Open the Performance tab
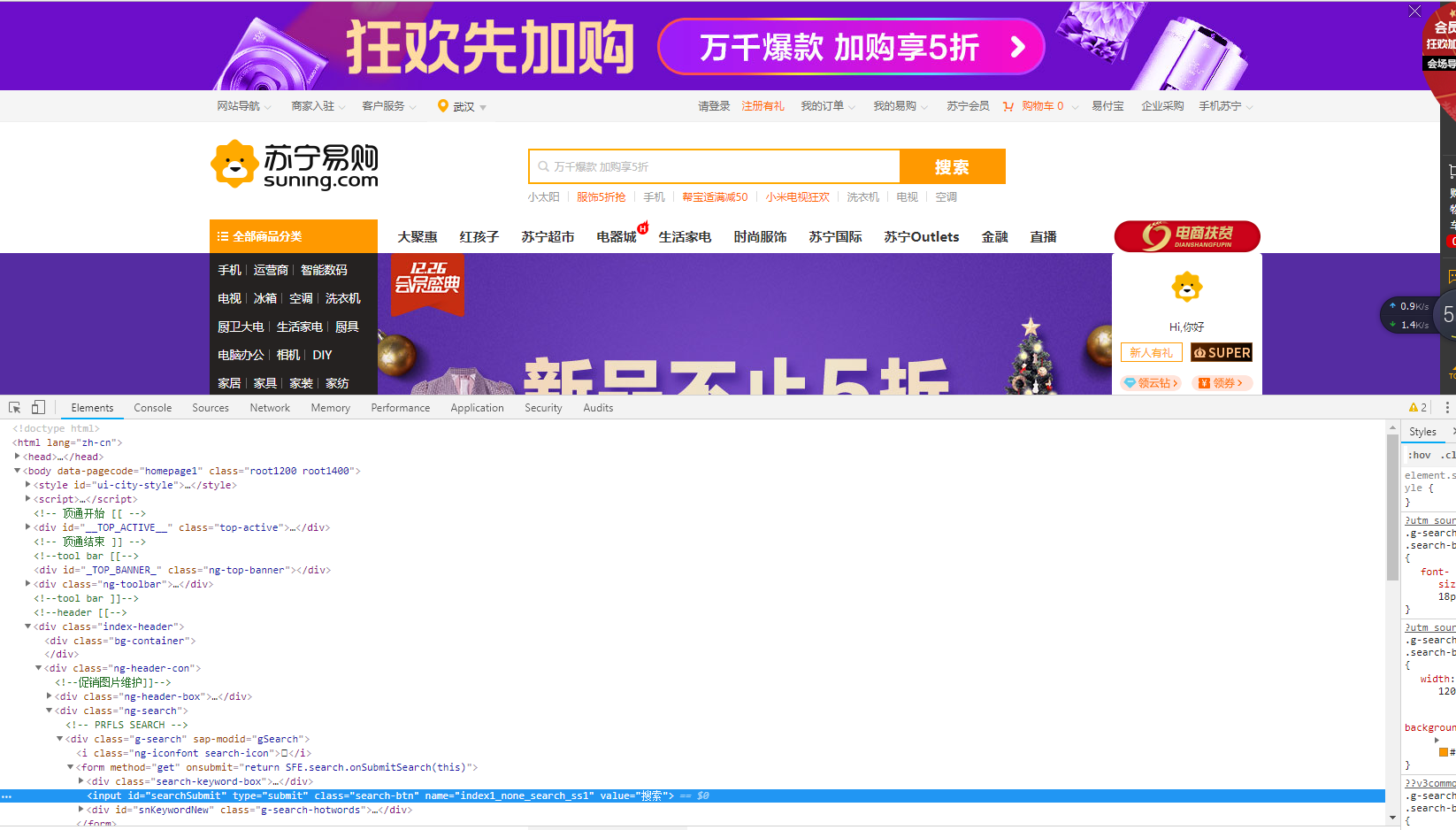The image size is (1456, 830). (401, 408)
